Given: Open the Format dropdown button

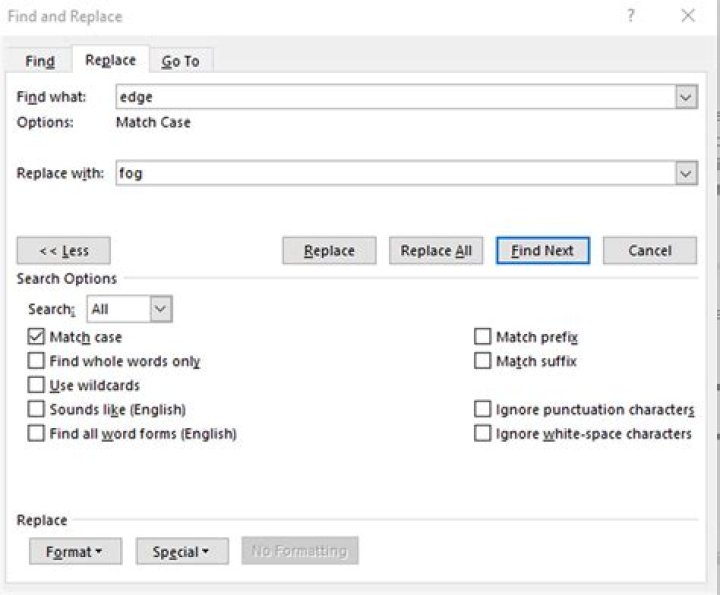Looking at the screenshot, I should (75, 551).
